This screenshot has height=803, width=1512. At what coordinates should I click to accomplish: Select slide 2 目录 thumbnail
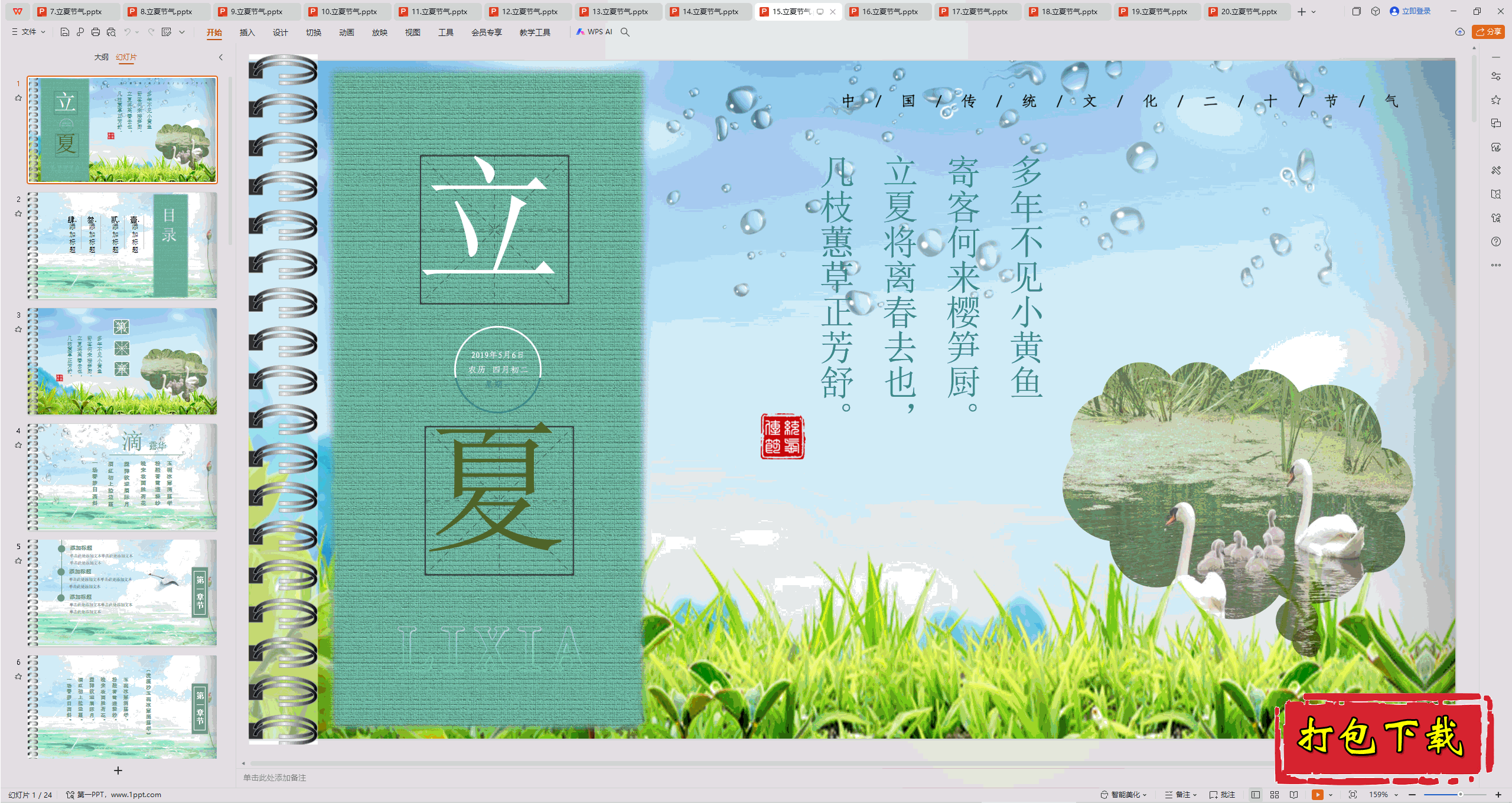click(x=122, y=245)
